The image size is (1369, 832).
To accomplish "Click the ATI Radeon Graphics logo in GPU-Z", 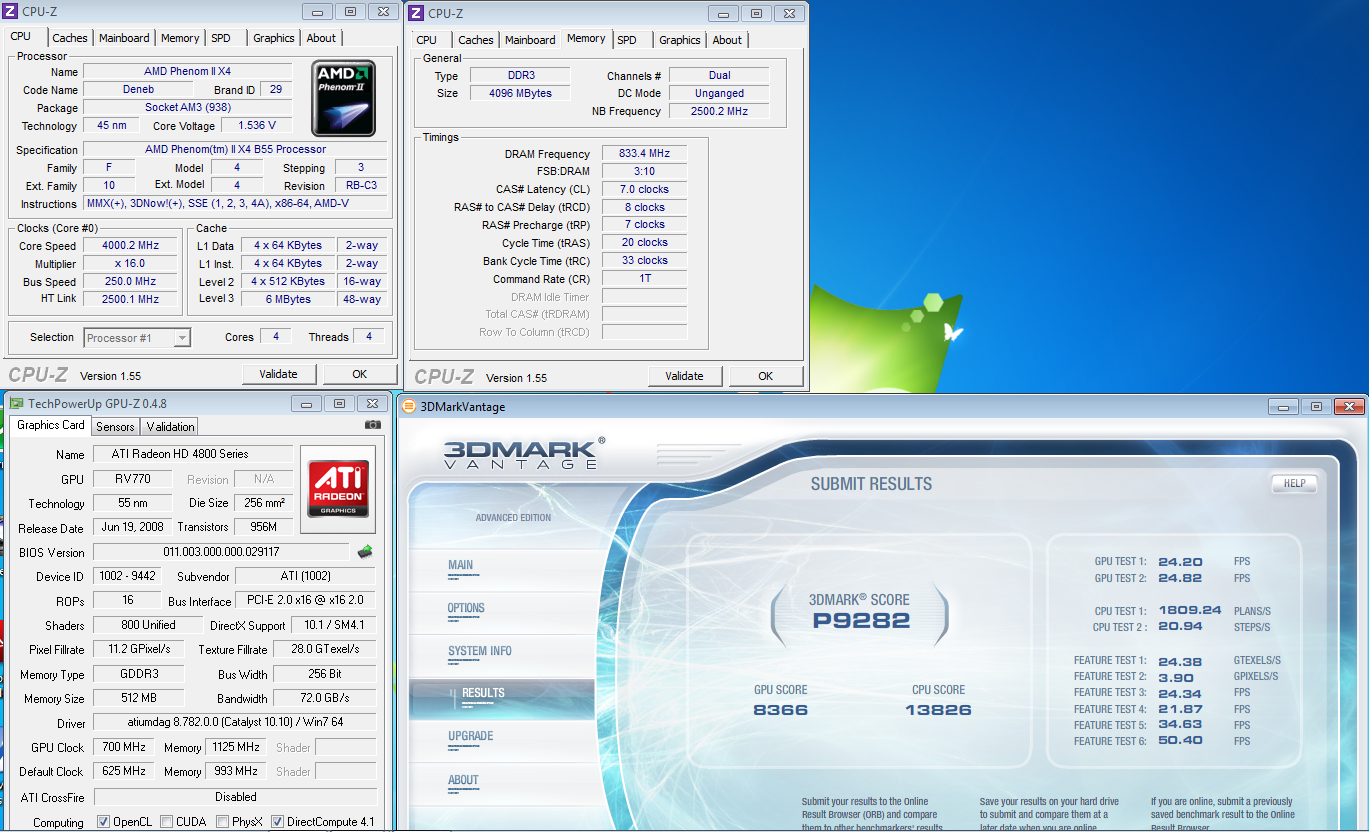I will point(338,489).
